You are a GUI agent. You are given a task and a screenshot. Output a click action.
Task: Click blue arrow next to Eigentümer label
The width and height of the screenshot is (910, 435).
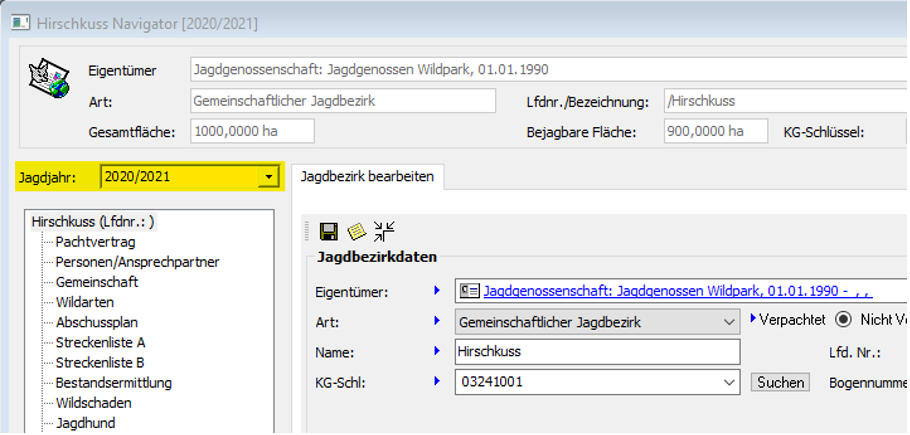pyautogui.click(x=436, y=291)
